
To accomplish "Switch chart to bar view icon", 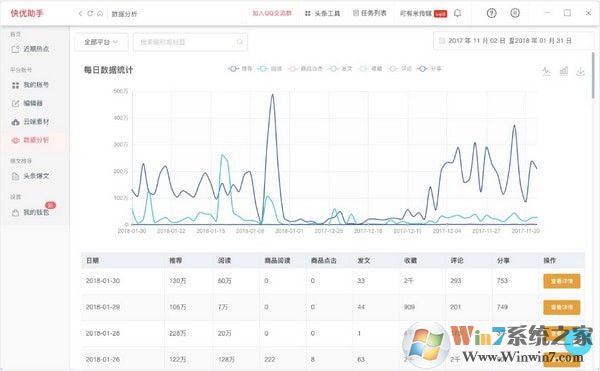I will pos(564,71).
